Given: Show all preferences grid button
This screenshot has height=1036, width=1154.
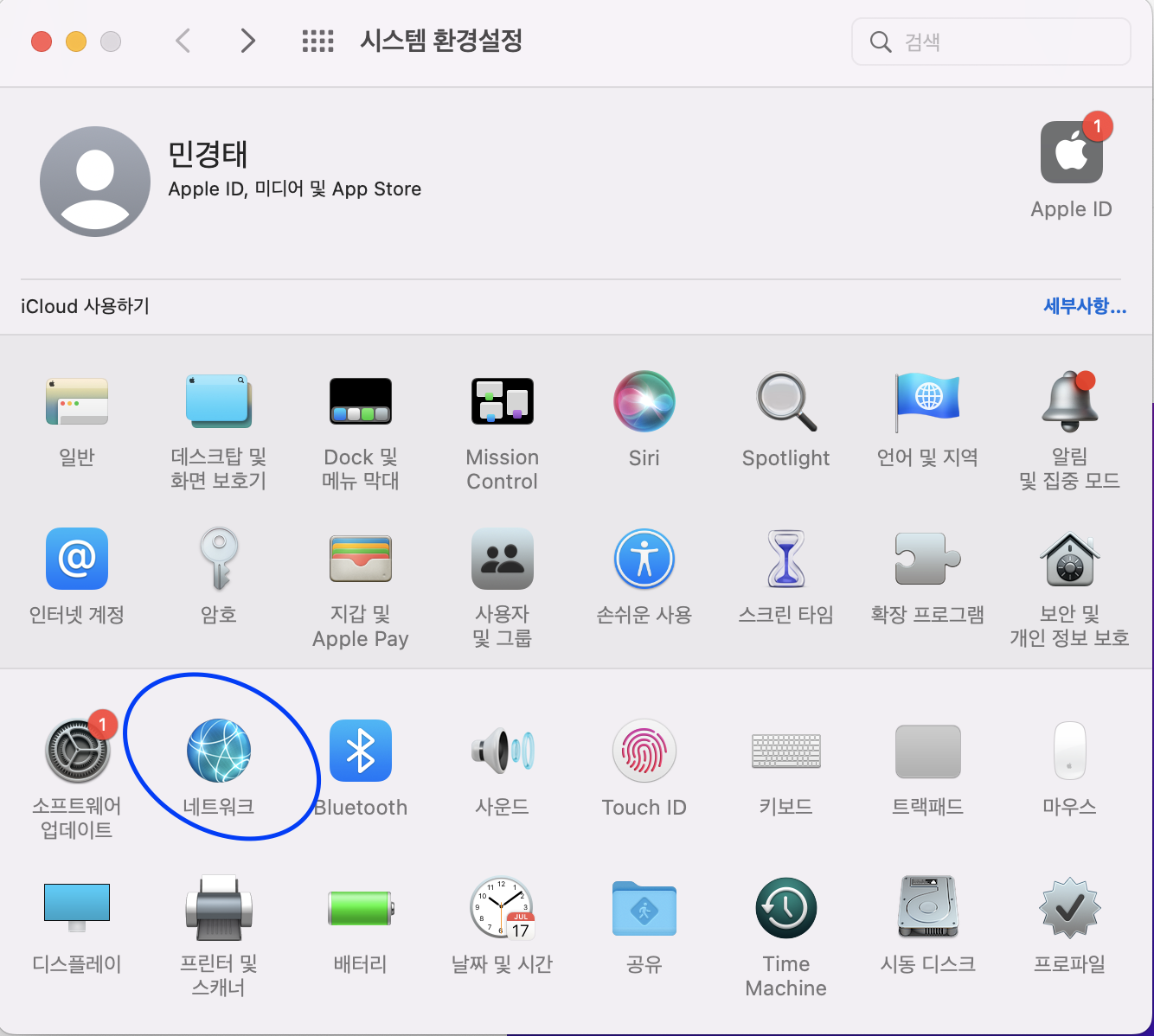Looking at the screenshot, I should (317, 41).
